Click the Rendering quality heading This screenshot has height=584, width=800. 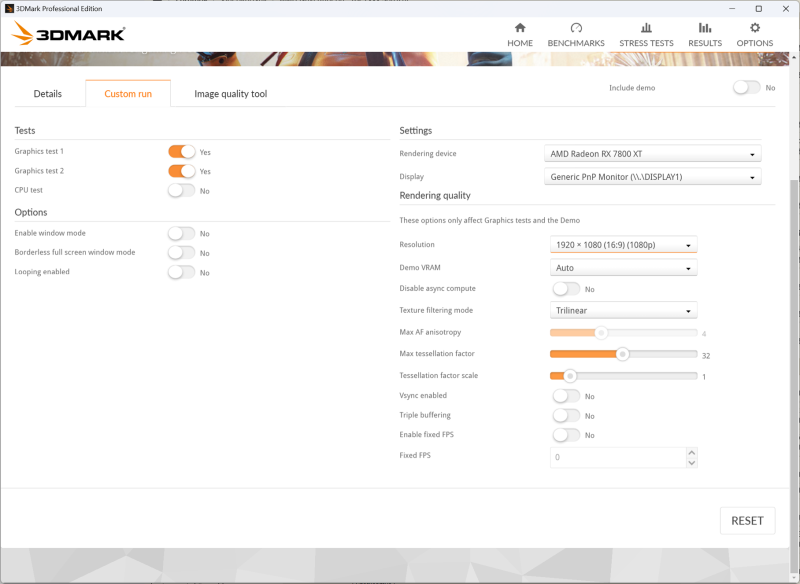(435, 195)
